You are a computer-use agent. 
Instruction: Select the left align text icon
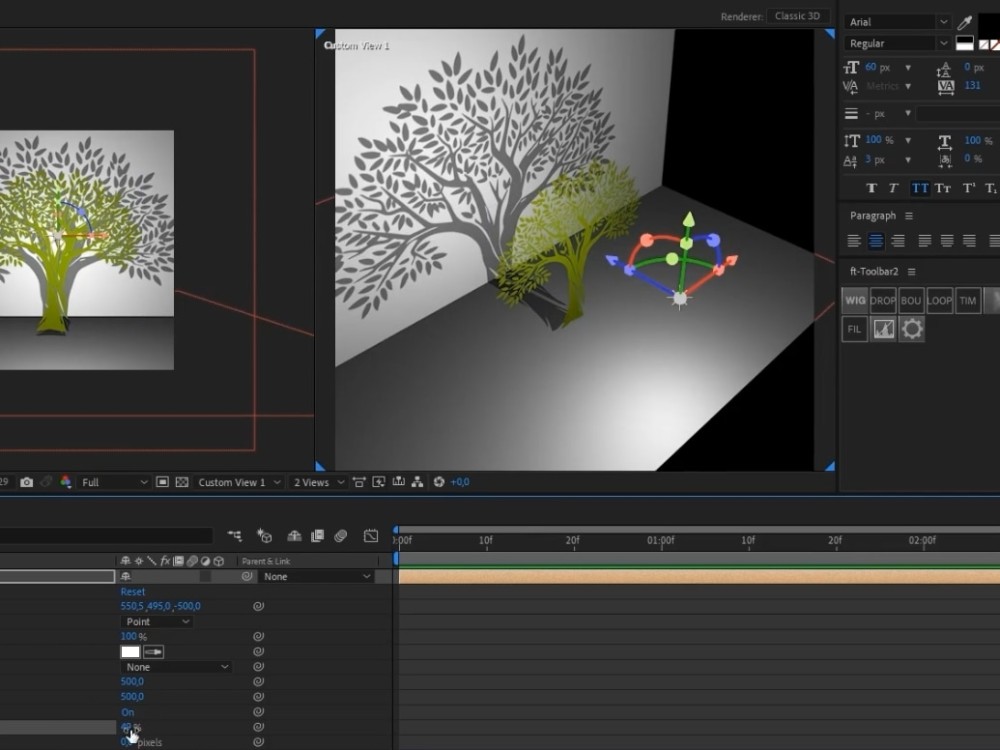(x=854, y=240)
